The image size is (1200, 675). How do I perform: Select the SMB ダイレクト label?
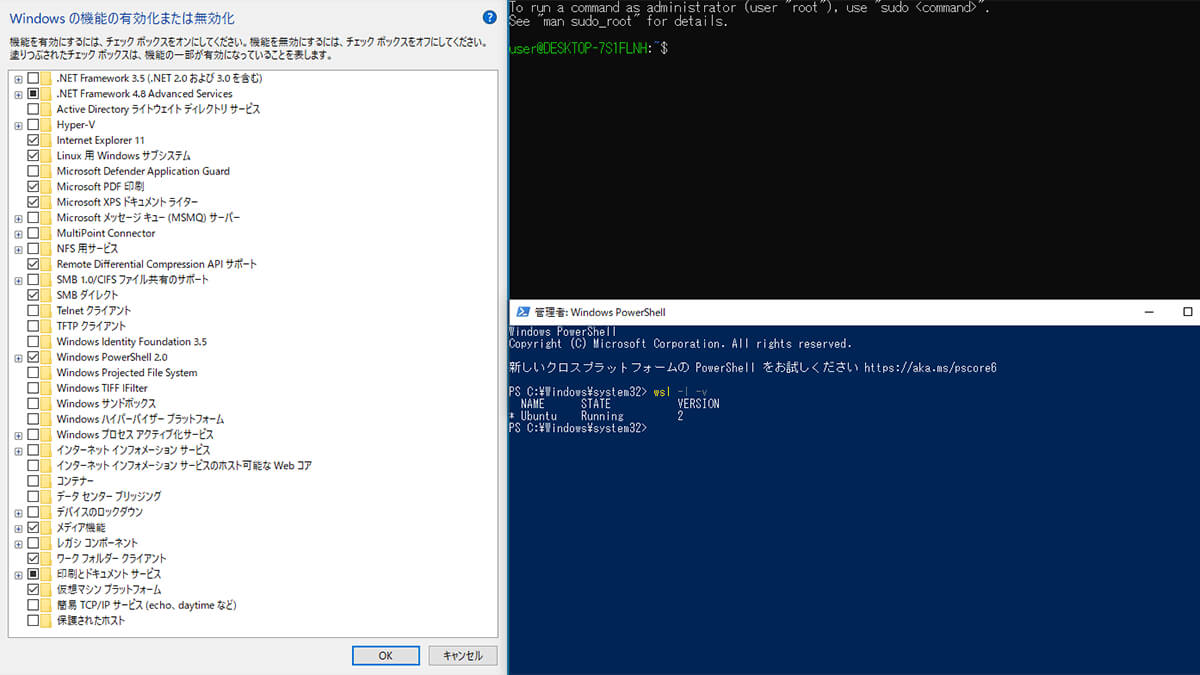click(x=87, y=295)
